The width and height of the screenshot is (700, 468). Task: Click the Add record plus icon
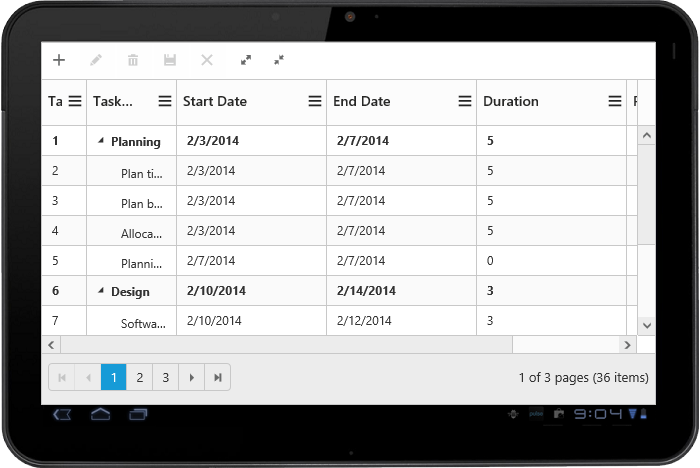(x=59, y=60)
